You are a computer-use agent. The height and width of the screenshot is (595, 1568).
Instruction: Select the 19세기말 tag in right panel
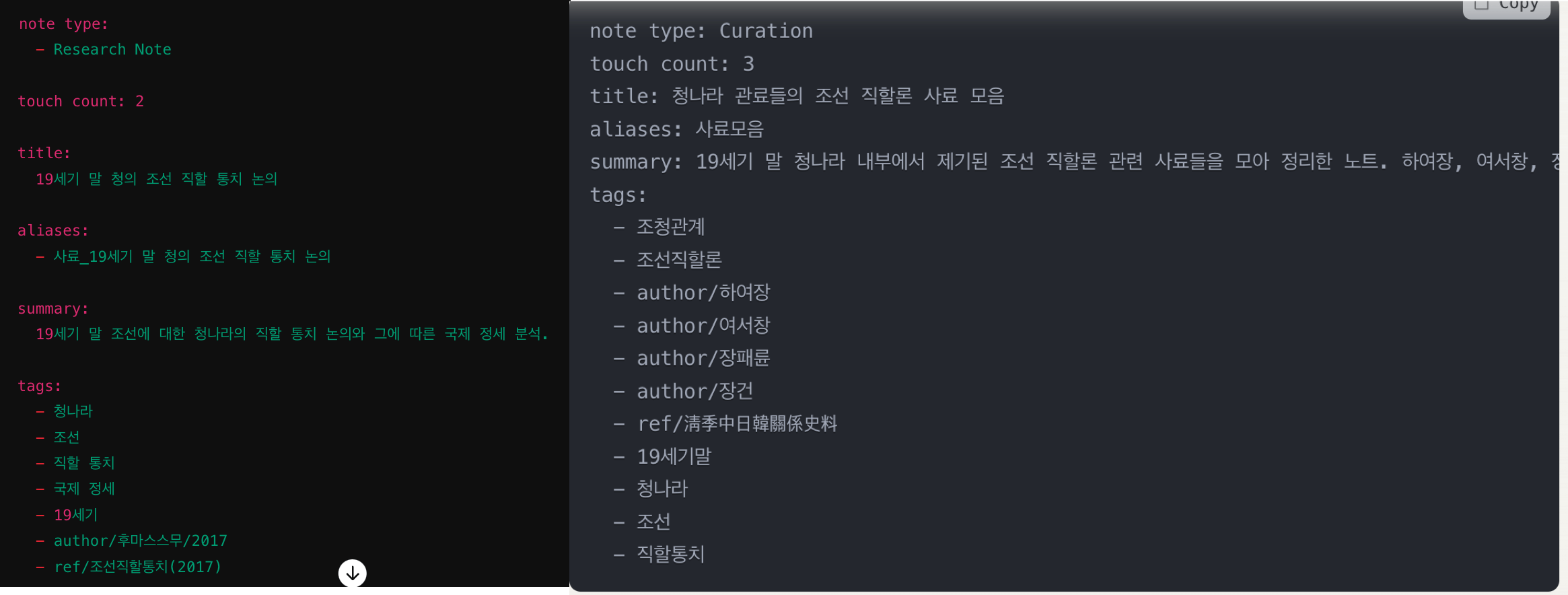674,457
